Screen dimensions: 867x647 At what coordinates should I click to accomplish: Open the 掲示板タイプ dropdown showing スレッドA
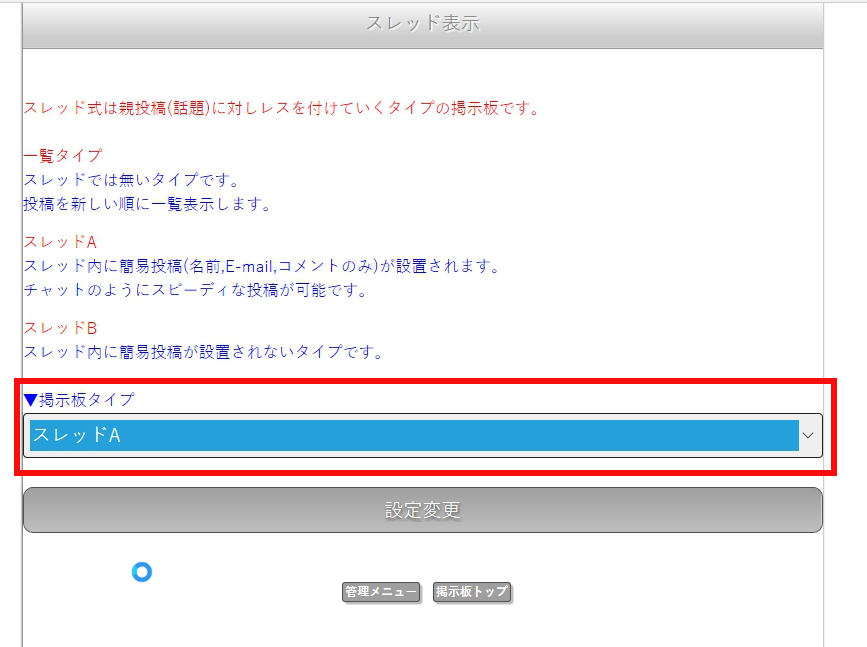tap(423, 436)
